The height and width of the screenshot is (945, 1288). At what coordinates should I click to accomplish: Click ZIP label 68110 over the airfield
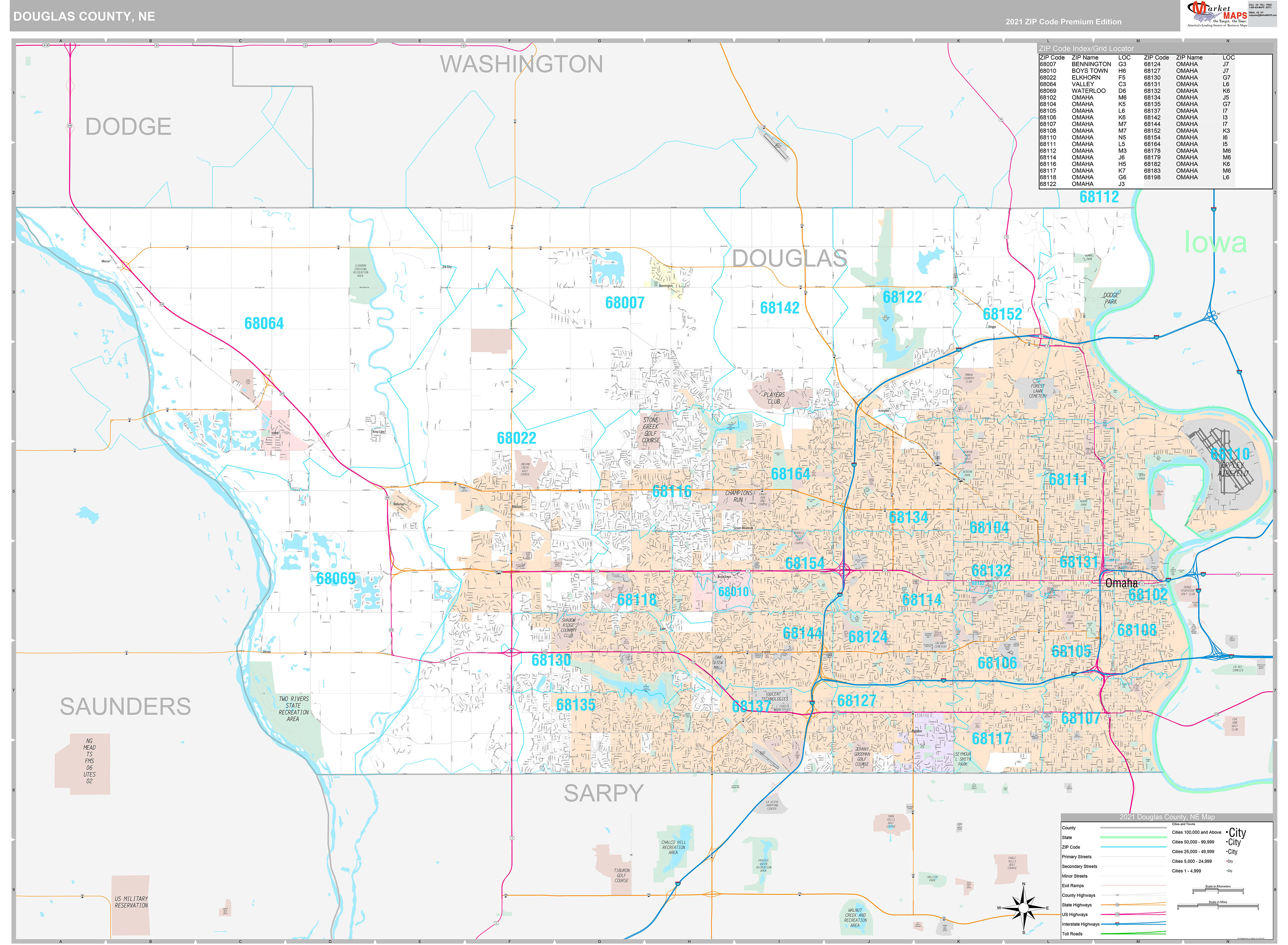(x=1230, y=455)
